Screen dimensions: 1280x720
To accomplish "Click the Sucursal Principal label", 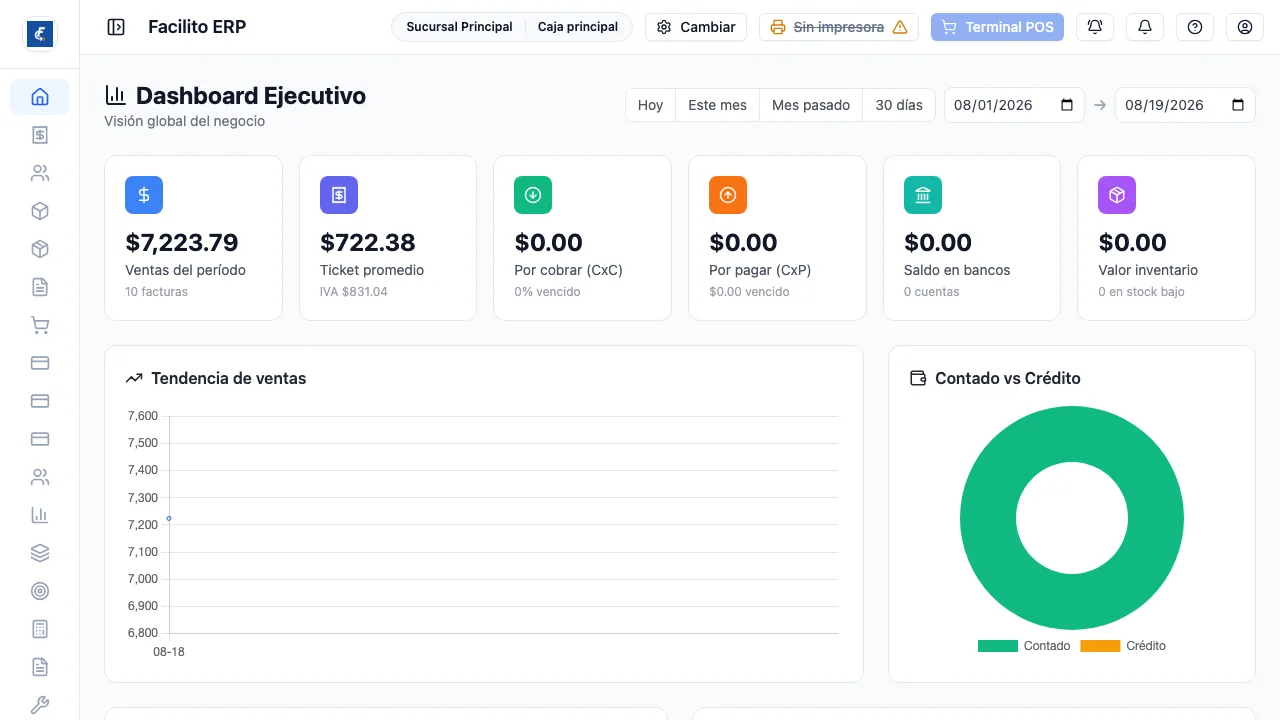I will pos(459,27).
